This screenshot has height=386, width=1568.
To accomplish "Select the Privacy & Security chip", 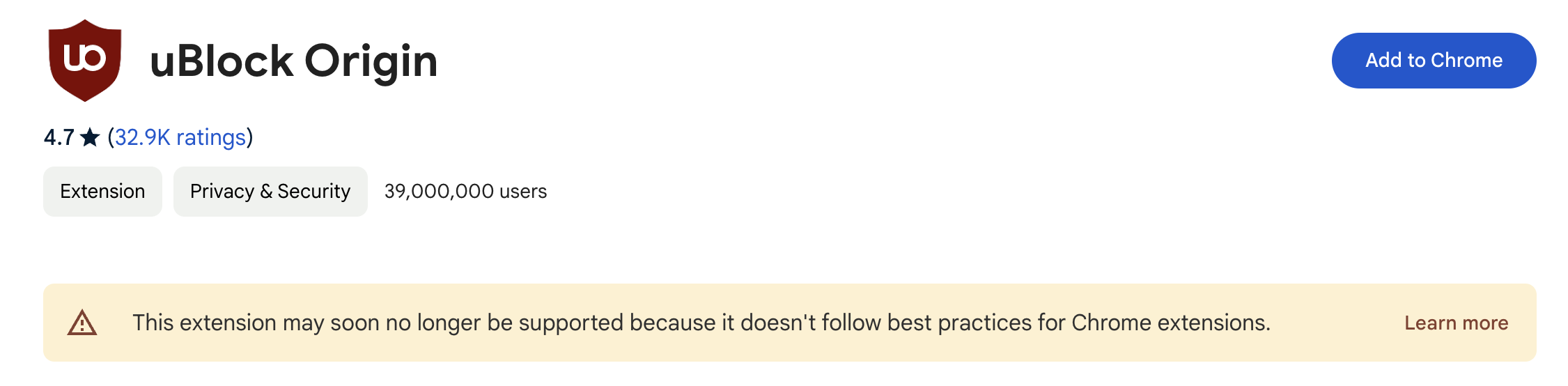I will (270, 191).
